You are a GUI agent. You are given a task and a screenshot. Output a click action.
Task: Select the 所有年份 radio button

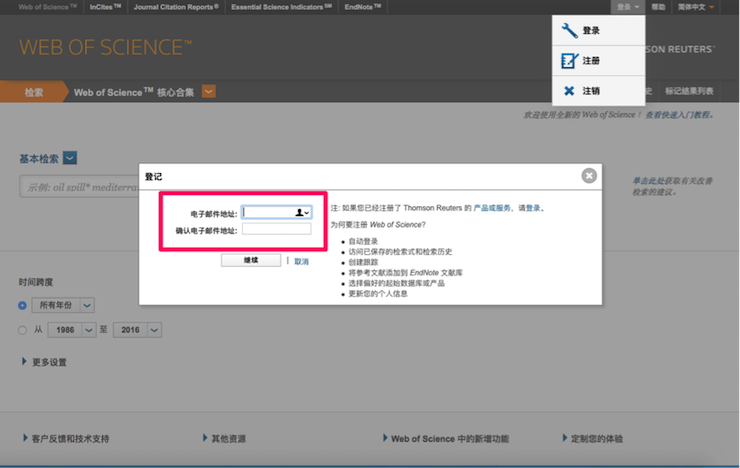coord(22,306)
